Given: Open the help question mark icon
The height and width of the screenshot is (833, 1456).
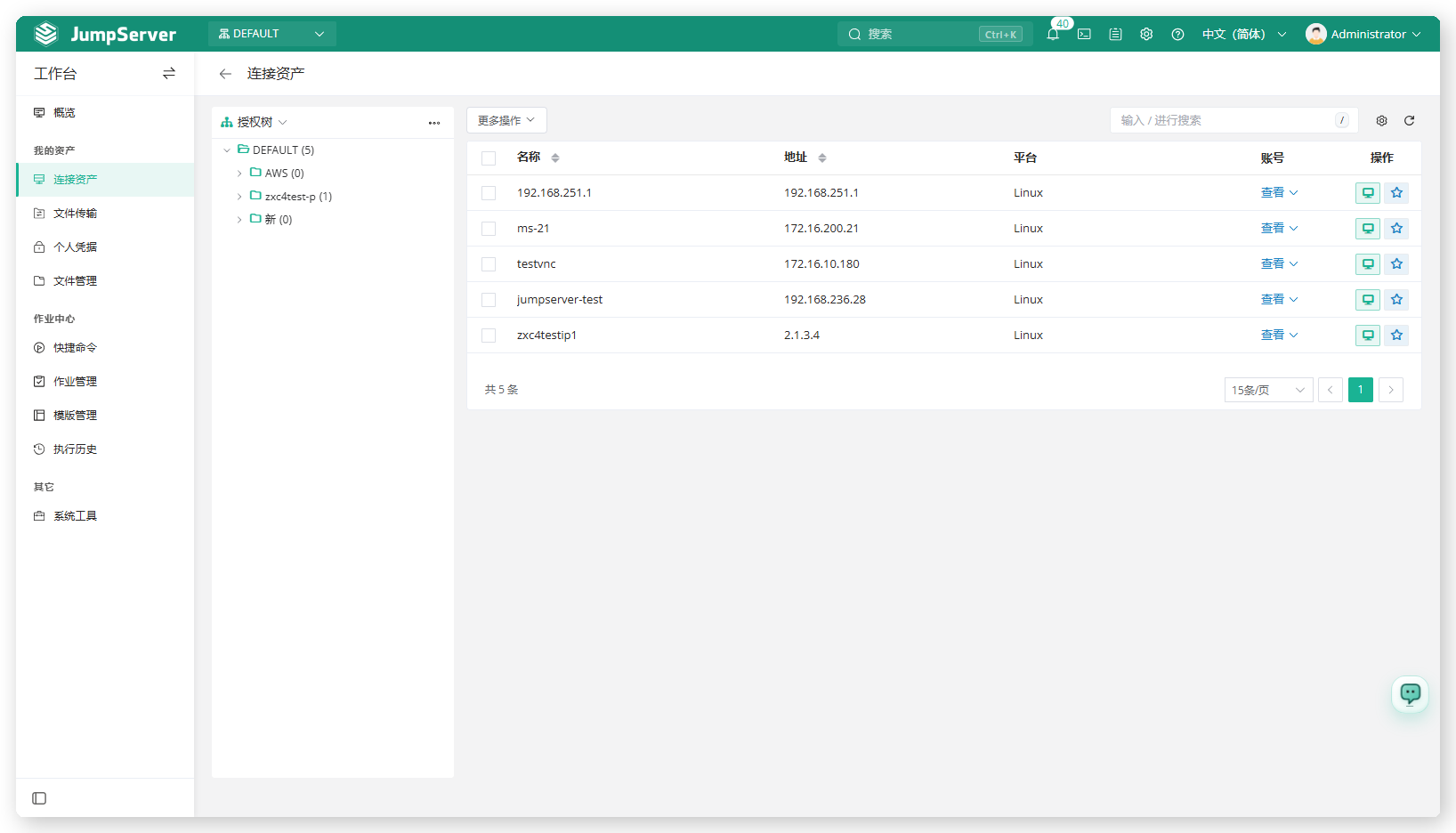Looking at the screenshot, I should click(x=1177, y=34).
